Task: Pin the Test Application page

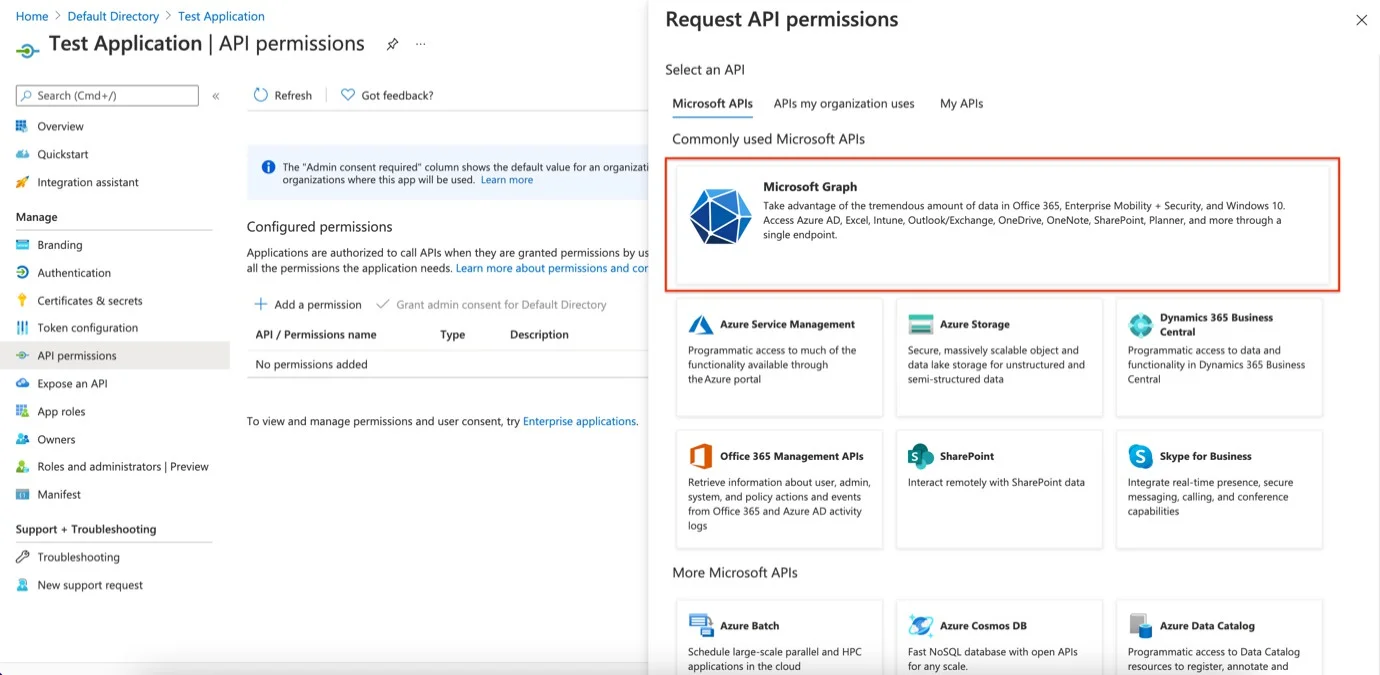Action: tap(392, 44)
